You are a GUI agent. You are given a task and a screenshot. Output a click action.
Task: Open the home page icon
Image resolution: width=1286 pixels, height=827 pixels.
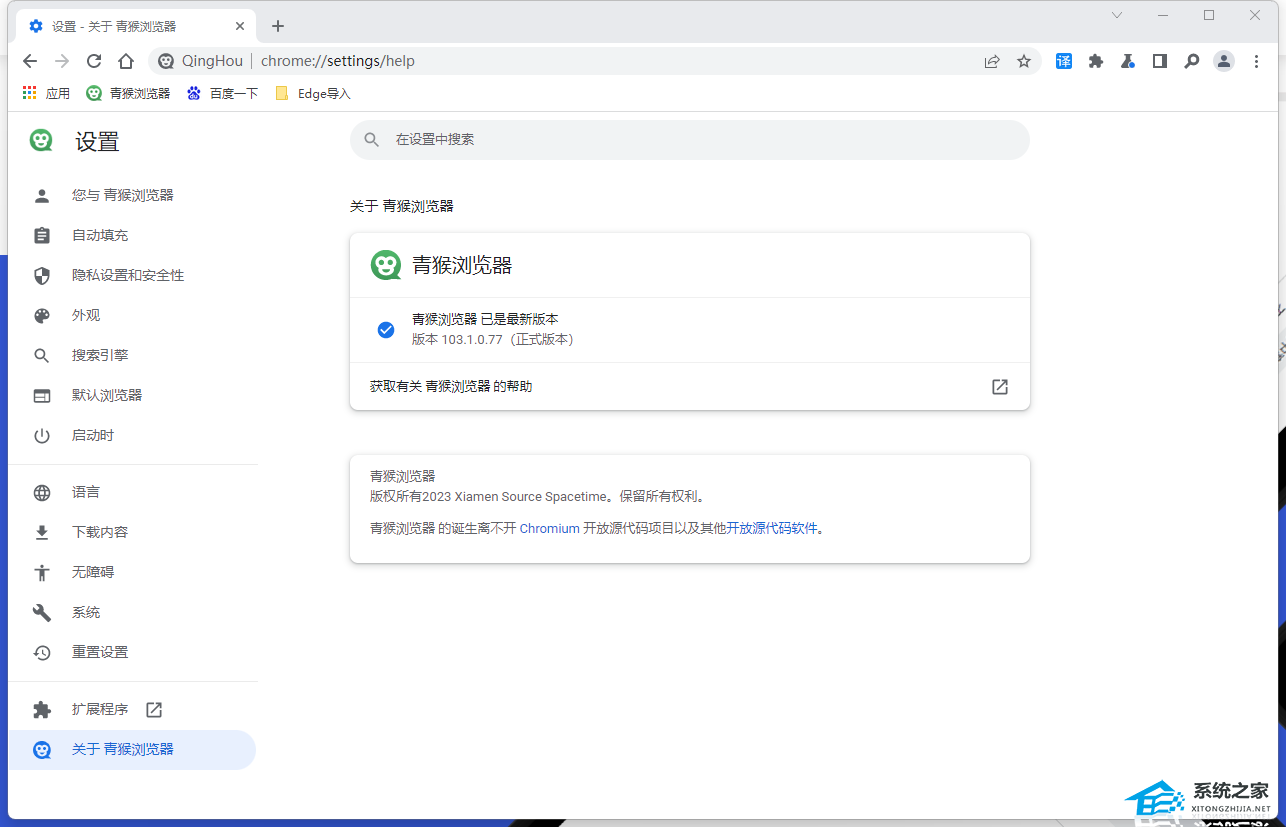coord(126,61)
